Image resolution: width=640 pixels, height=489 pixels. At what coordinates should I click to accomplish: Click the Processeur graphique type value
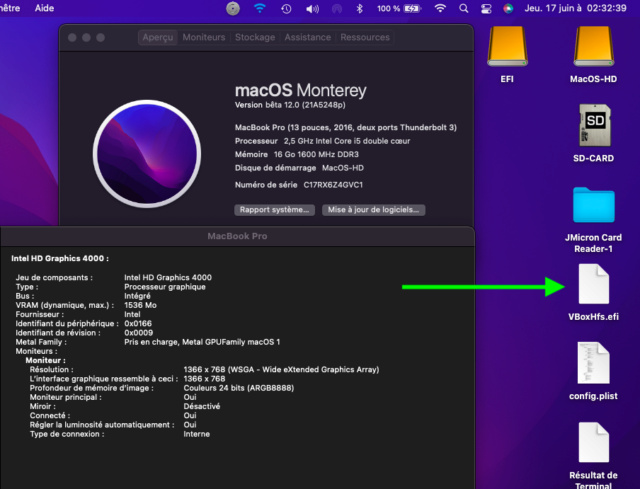pyautogui.click(x=165, y=287)
